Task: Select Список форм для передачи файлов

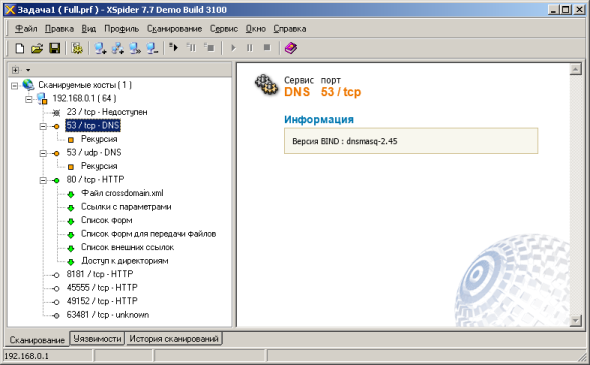Action: pyautogui.click(x=148, y=234)
